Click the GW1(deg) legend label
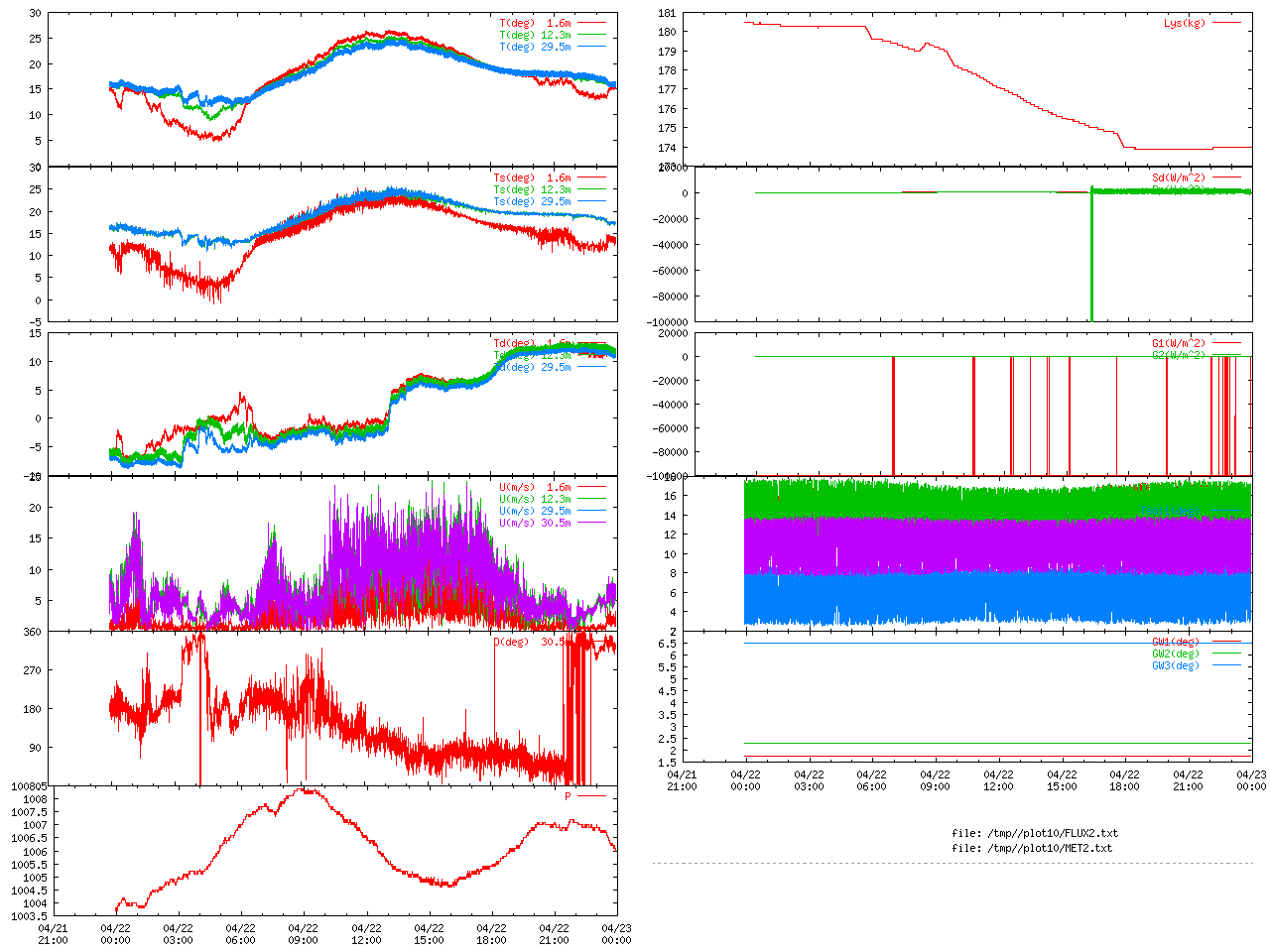 click(x=1176, y=642)
